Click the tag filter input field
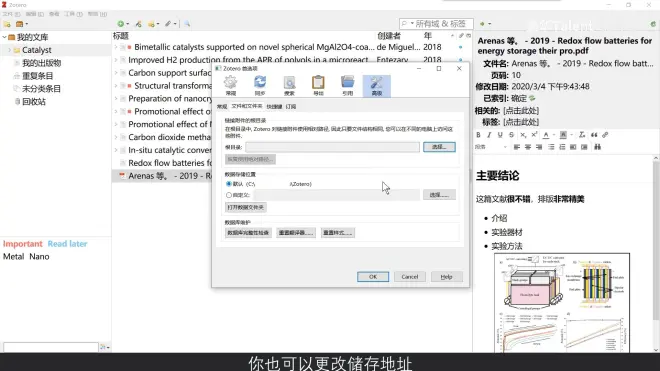Image resolution: width=660 pixels, height=371 pixels. pos(51,347)
